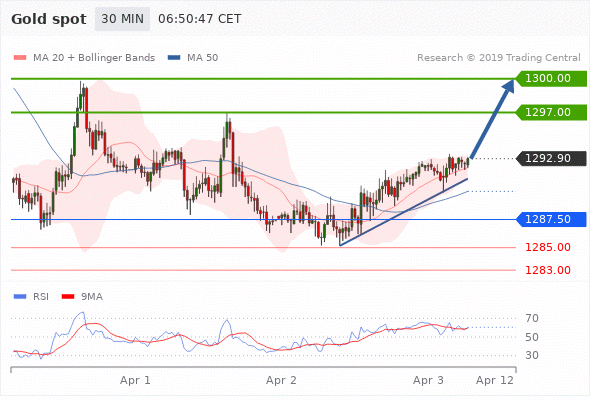Click the blue RSI legend swatch
The height and width of the screenshot is (400, 590).
[x=20, y=297]
